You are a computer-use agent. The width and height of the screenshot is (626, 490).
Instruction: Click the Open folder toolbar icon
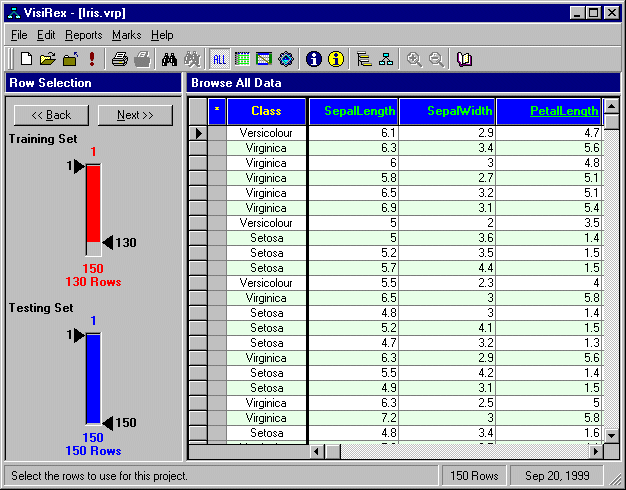47,59
